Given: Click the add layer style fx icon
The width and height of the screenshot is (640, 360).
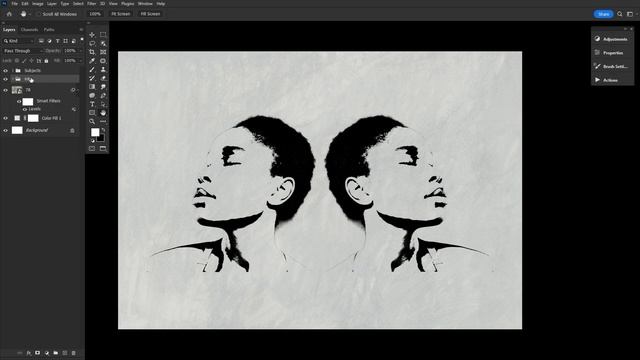Looking at the screenshot, I should pyautogui.click(x=29, y=353).
